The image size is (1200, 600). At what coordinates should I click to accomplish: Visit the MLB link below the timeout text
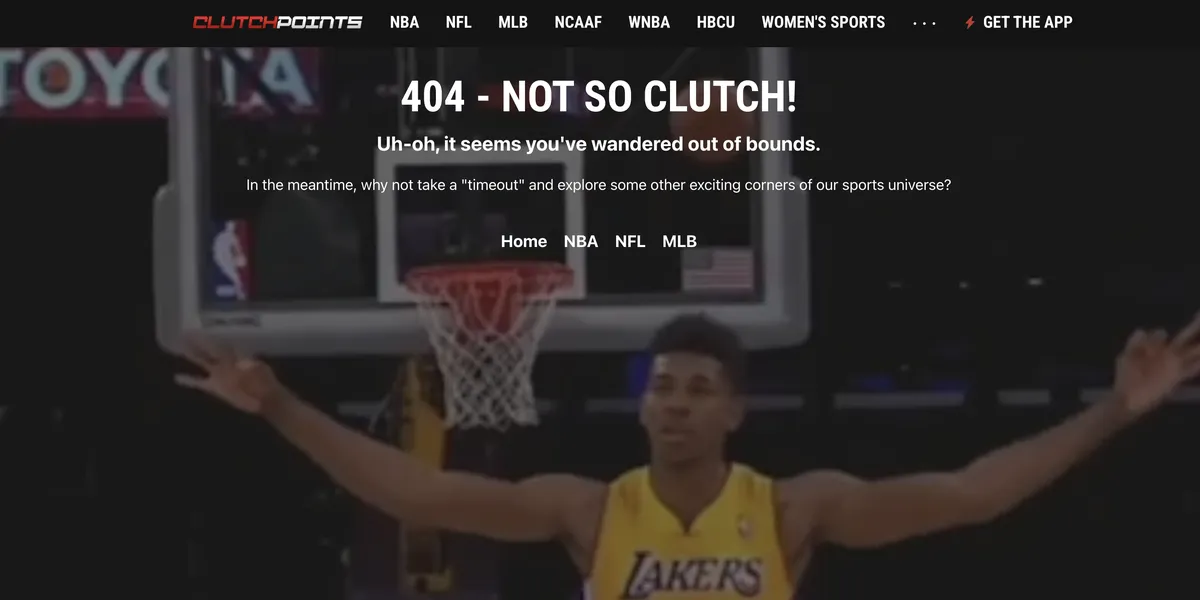(x=679, y=241)
